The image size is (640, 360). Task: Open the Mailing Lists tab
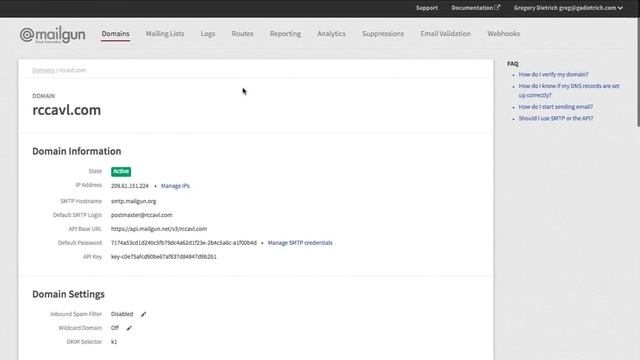165,34
